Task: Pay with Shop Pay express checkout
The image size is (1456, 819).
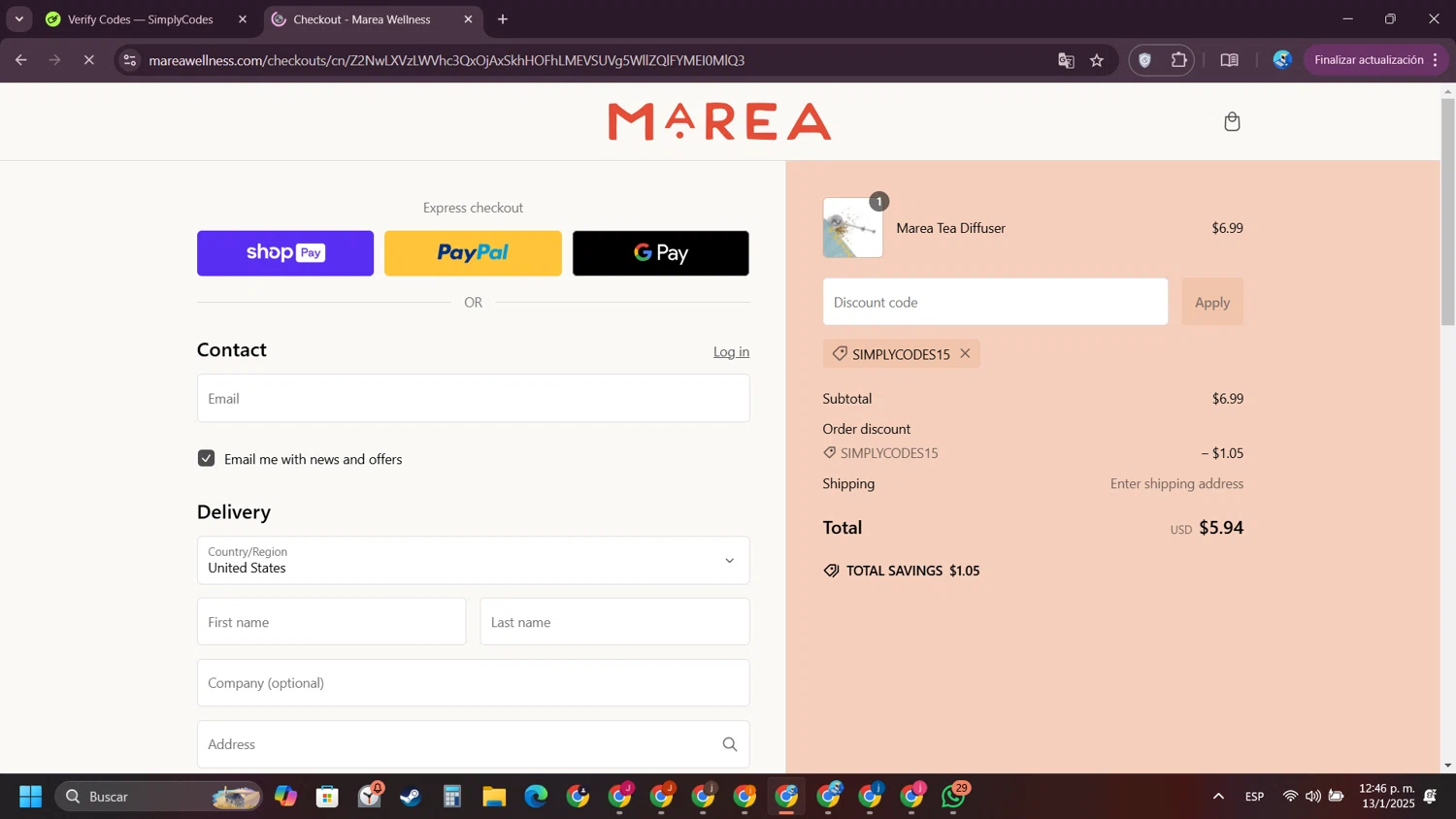Action: coord(285,253)
